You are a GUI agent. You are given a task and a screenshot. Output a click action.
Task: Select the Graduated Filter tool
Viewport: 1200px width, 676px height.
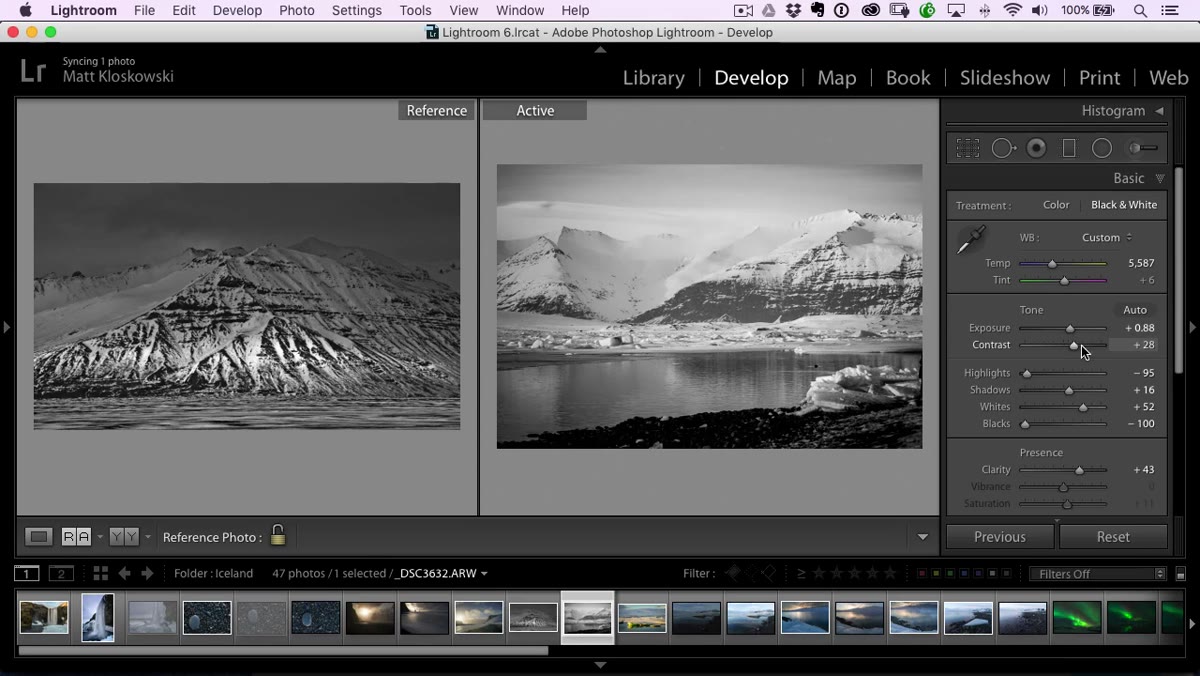click(1069, 148)
